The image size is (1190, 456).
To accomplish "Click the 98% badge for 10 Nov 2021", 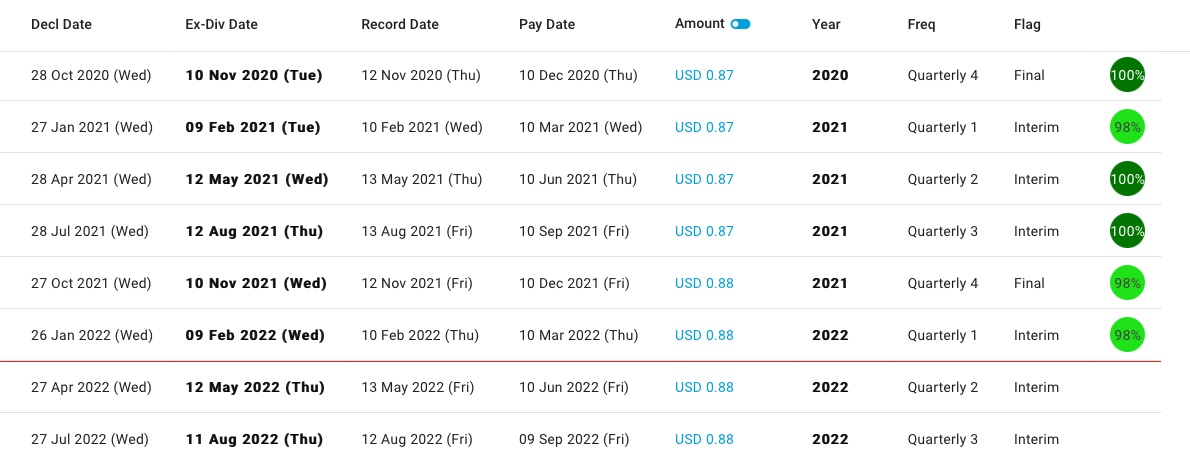I will pyautogui.click(x=1127, y=283).
